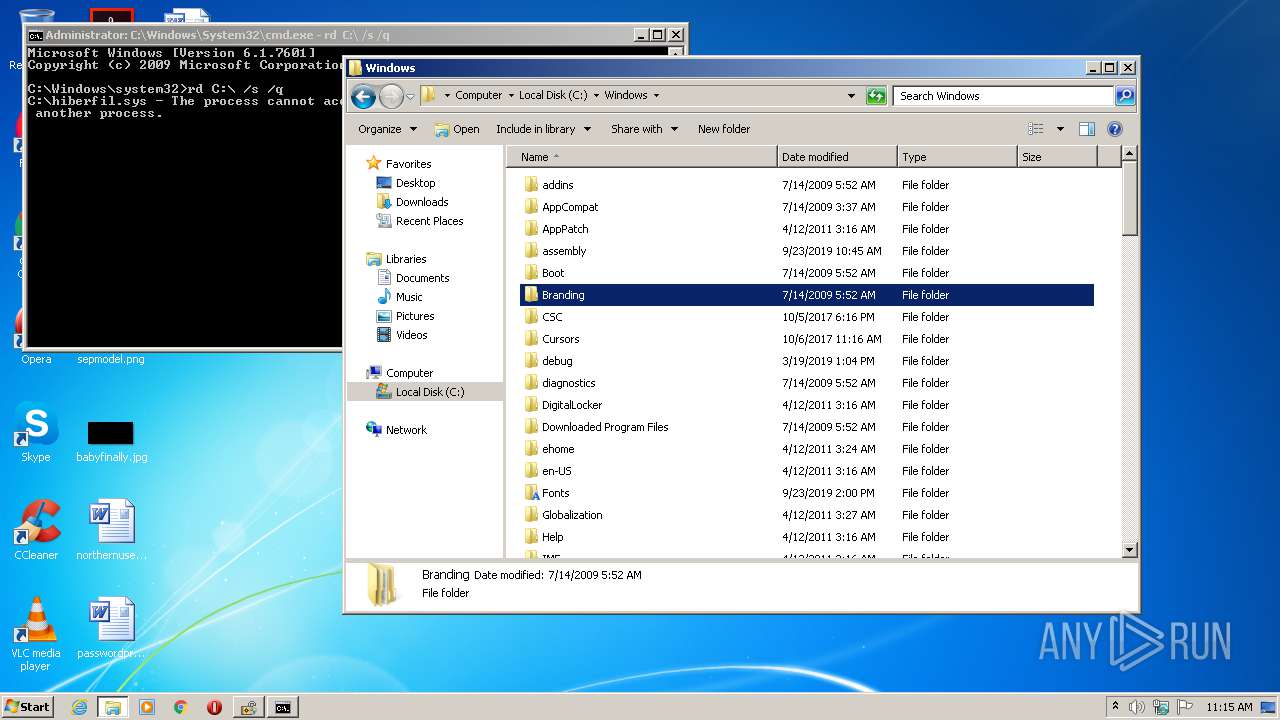Screen dimensions: 1280x720
Task: Toggle the preview pane icon
Action: (1087, 129)
